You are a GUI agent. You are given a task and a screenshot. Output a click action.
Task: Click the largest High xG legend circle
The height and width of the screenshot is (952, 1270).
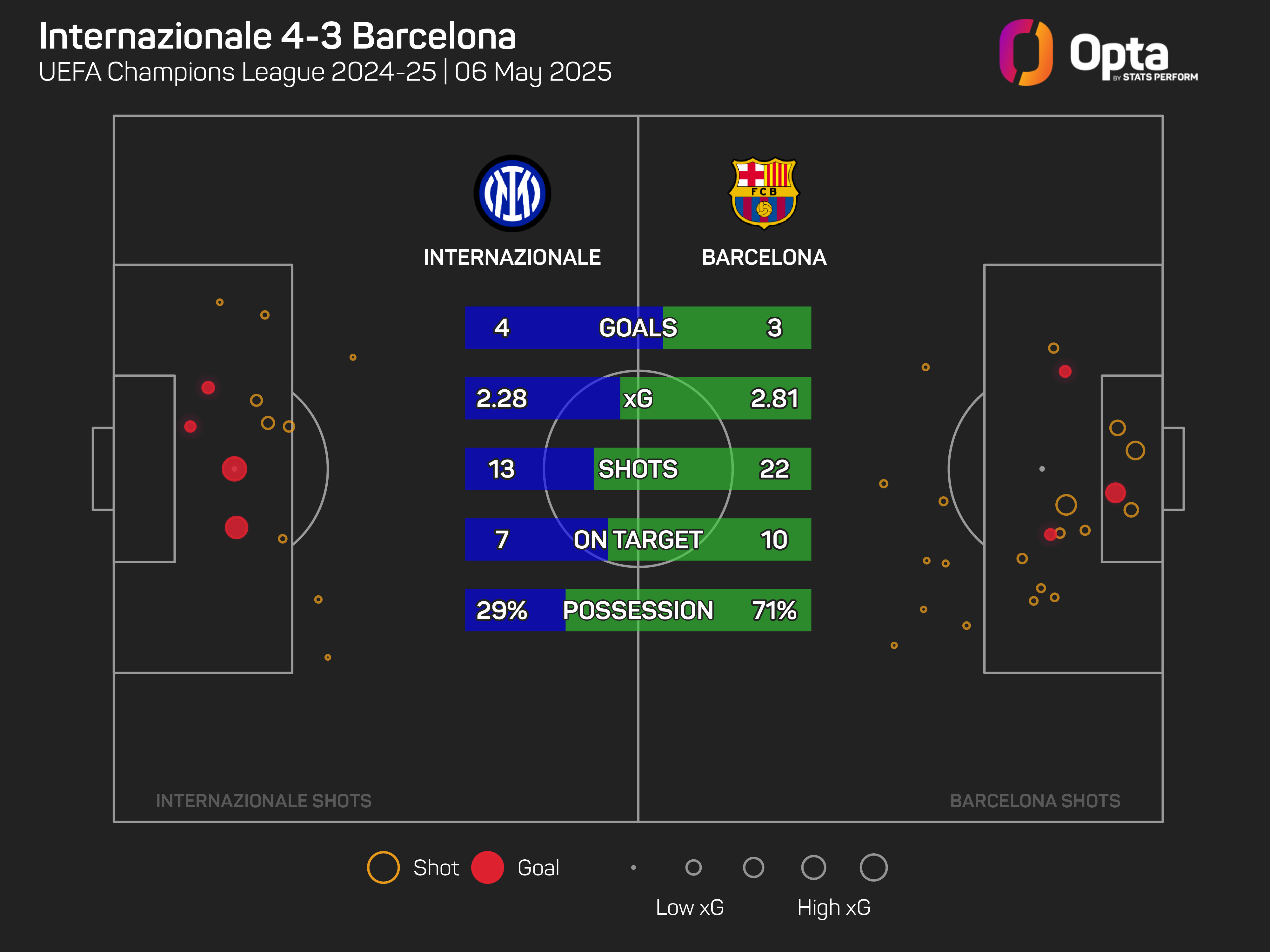point(873,867)
